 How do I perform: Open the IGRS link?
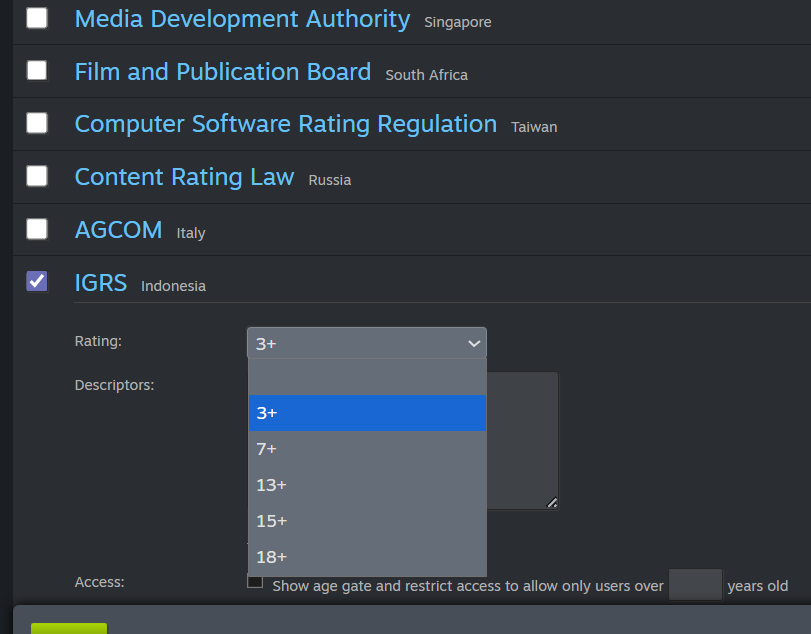point(100,283)
